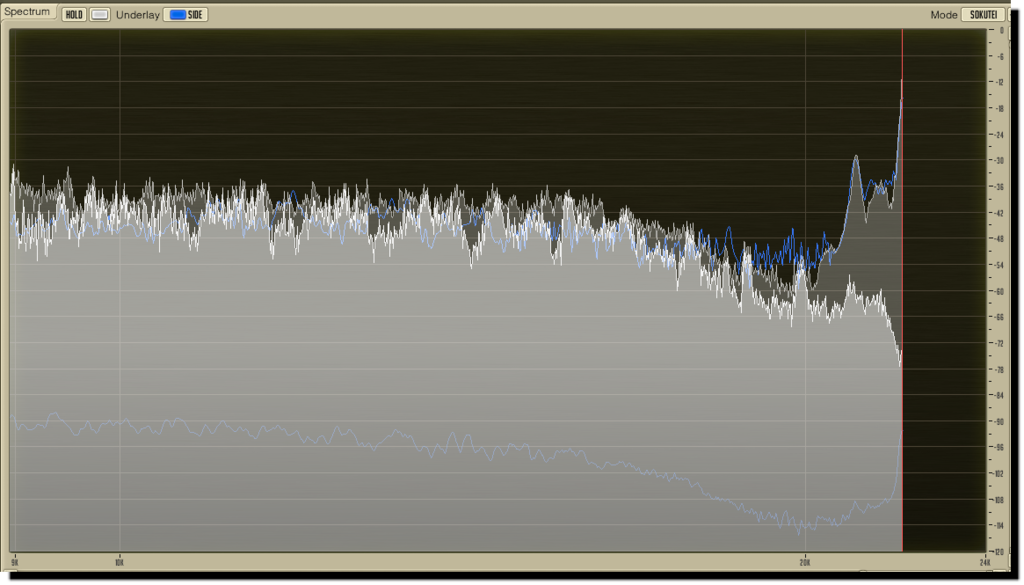Click the Underlay label

[x=138, y=14]
